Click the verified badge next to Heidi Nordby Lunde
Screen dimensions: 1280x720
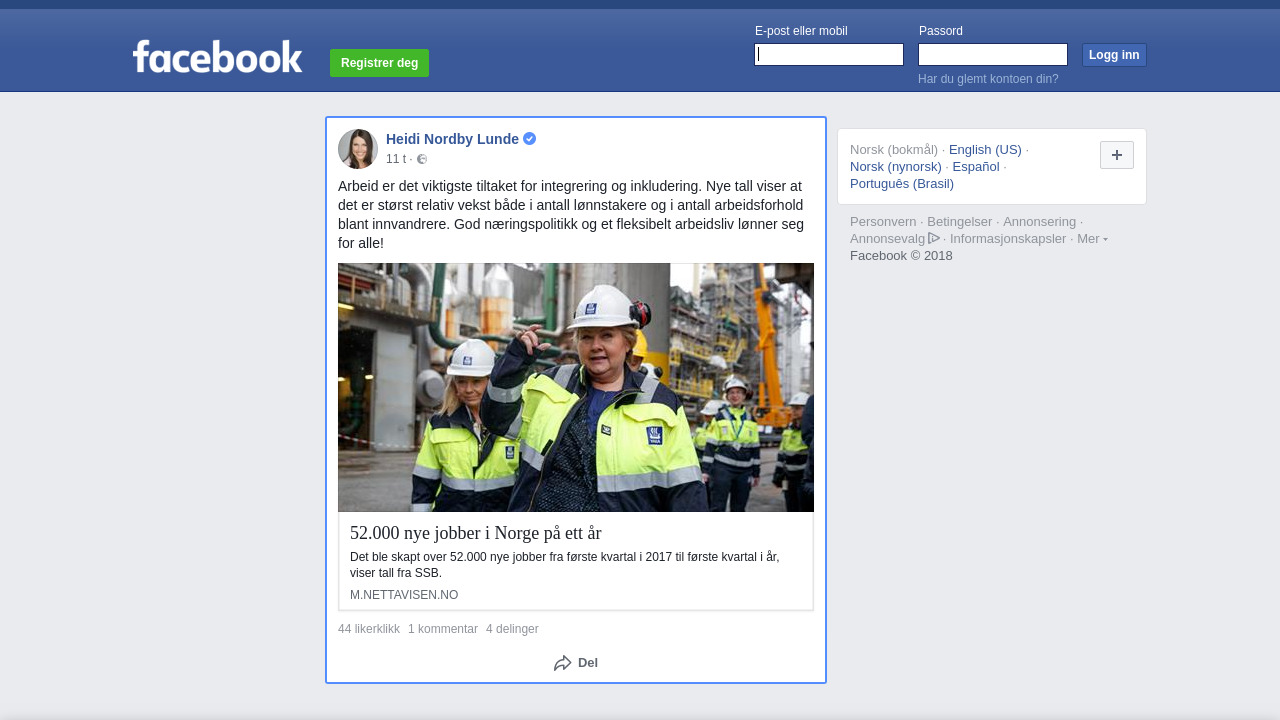pyautogui.click(x=530, y=139)
